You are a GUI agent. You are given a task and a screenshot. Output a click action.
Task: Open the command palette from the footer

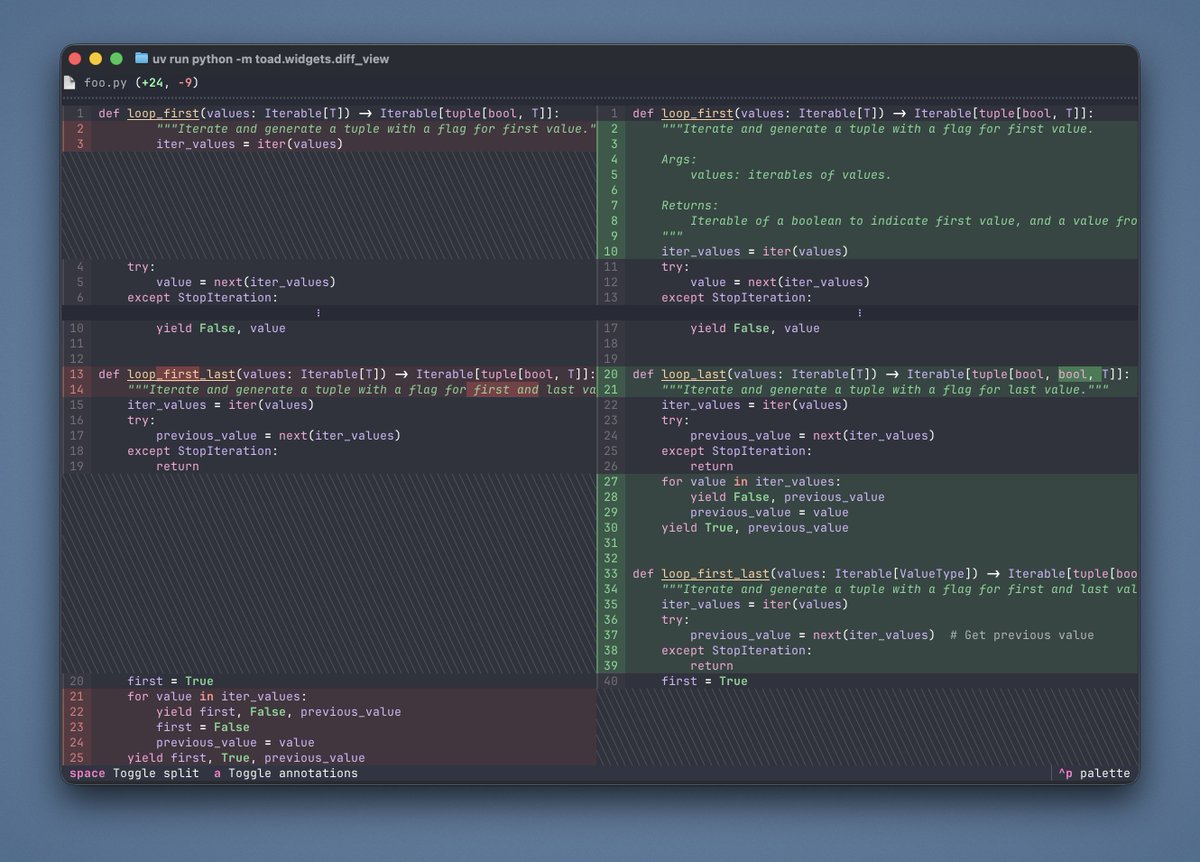click(1094, 773)
